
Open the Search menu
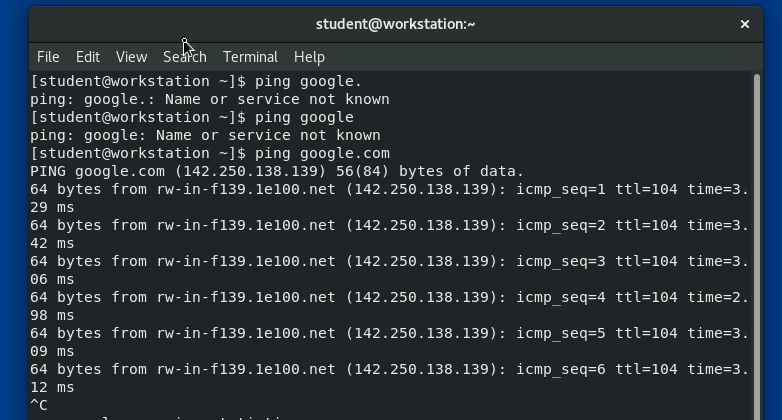(184, 57)
